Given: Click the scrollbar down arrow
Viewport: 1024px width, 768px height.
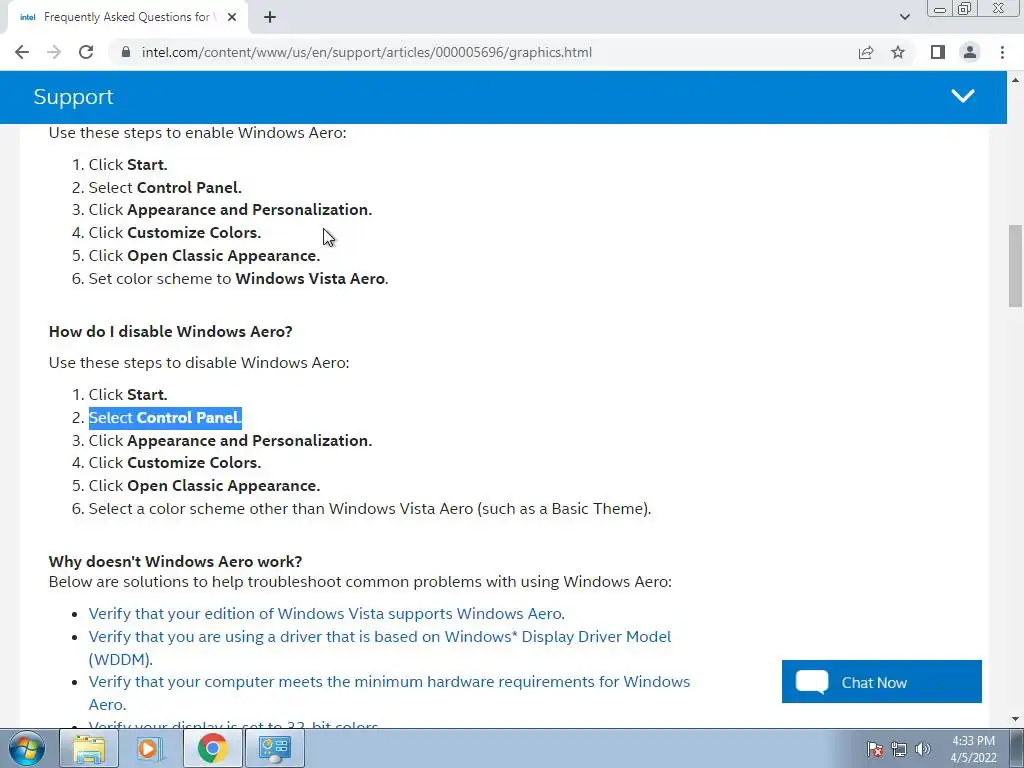Looking at the screenshot, I should tap(1015, 720).
